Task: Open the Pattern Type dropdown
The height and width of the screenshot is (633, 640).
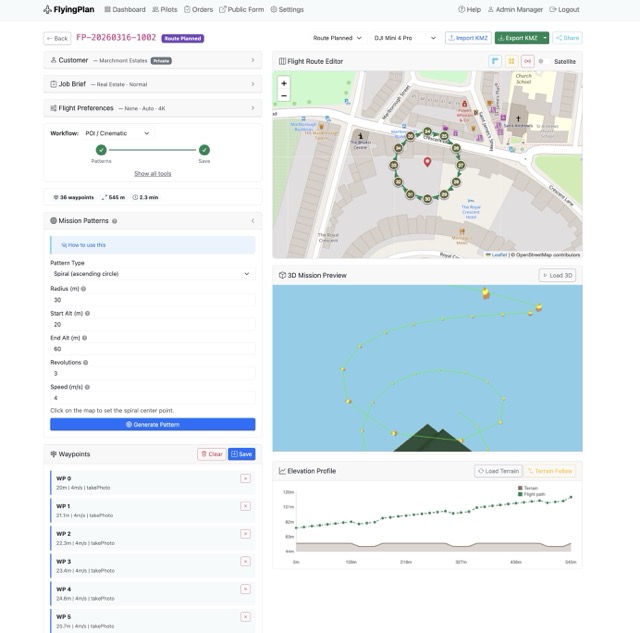Action: click(152, 273)
